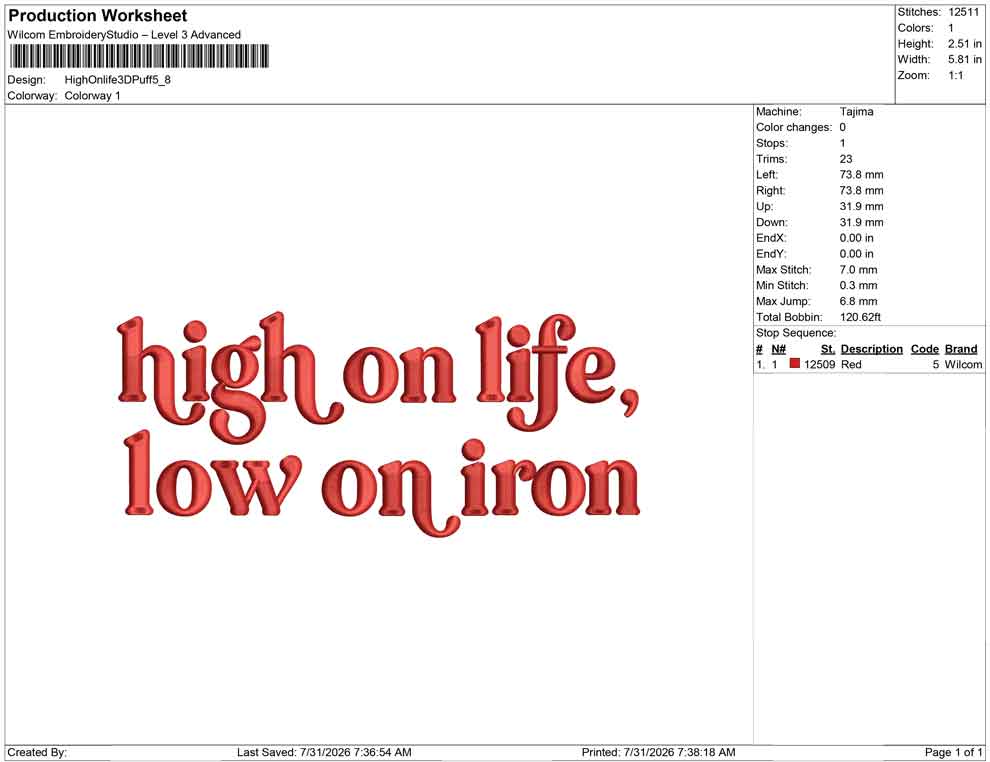Click the Zoom 1:1 value
990x762 pixels.
pos(955,75)
